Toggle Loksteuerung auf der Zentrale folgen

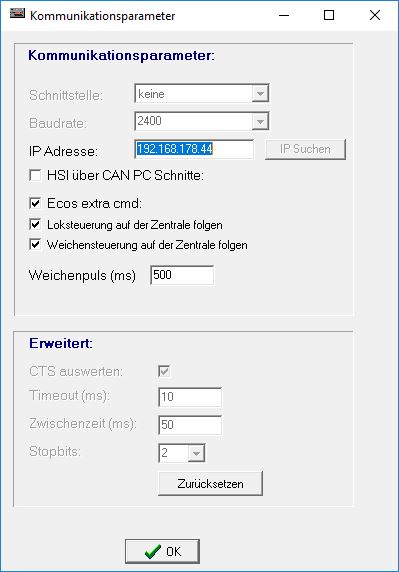pyautogui.click(x=35, y=224)
